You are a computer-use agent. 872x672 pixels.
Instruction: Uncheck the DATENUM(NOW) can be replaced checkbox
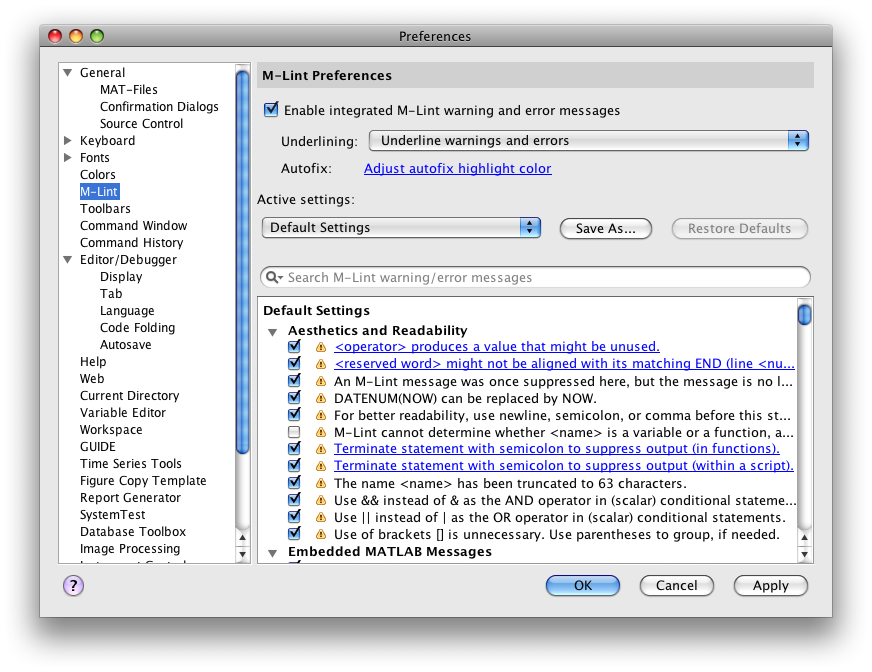pyautogui.click(x=294, y=398)
